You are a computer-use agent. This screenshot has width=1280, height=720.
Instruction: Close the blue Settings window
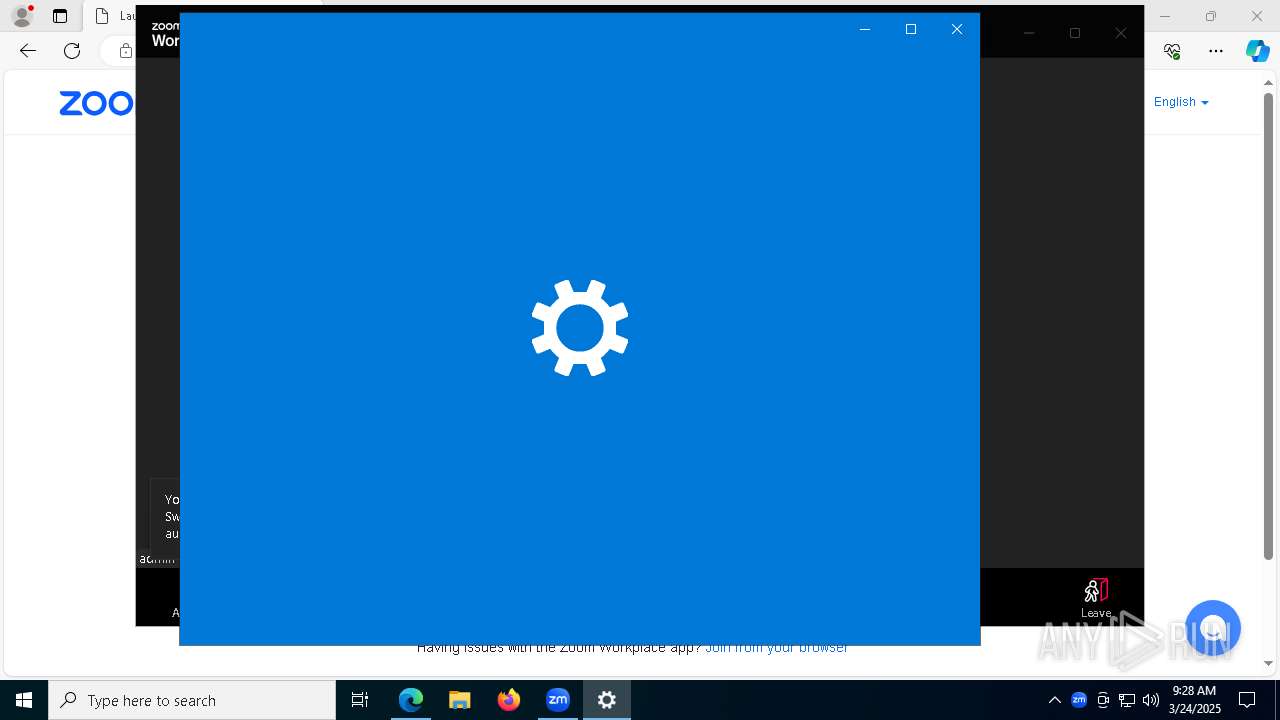point(957,29)
